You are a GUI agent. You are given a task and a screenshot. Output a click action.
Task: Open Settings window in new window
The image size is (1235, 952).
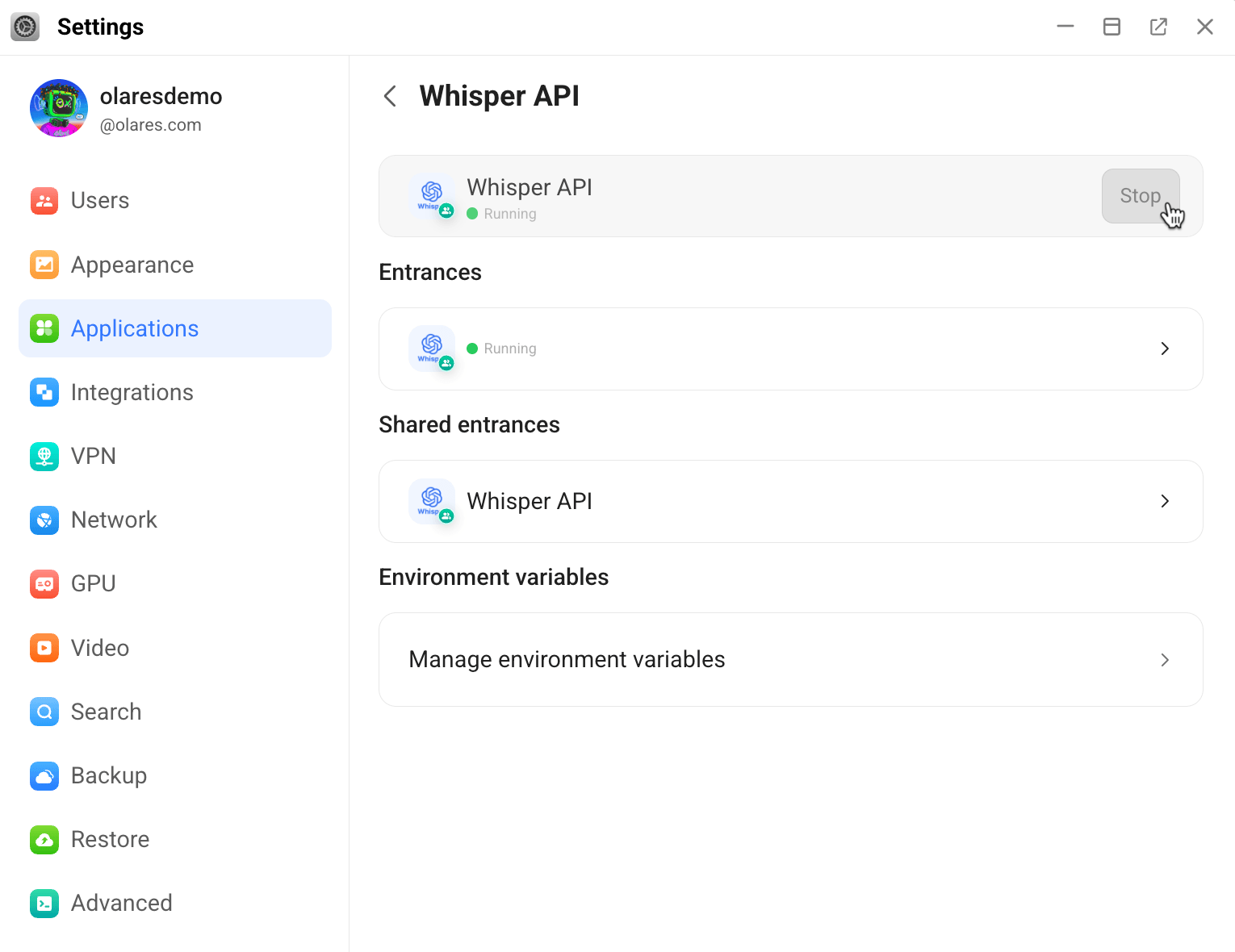1158,27
